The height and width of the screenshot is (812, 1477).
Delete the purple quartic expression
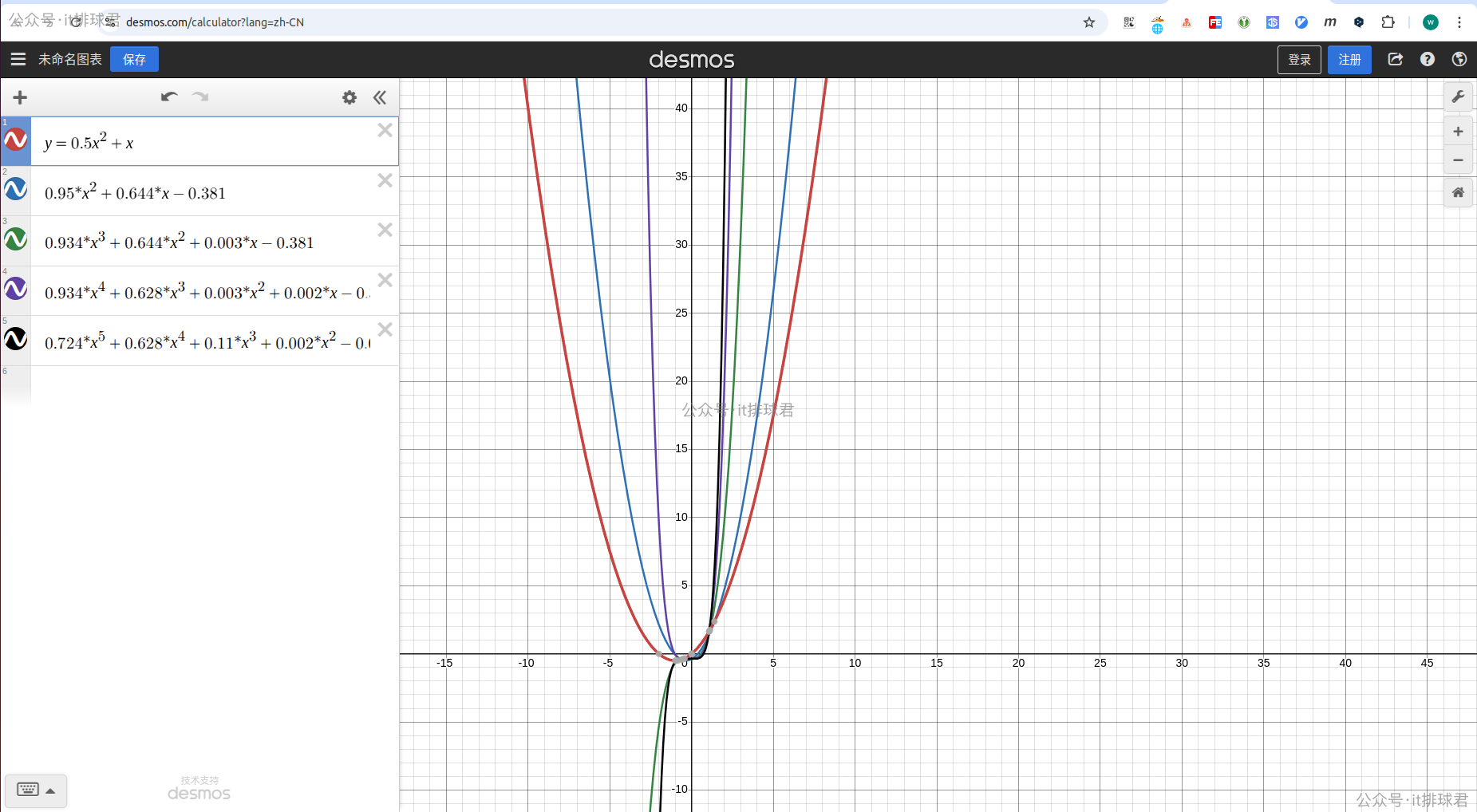click(385, 280)
